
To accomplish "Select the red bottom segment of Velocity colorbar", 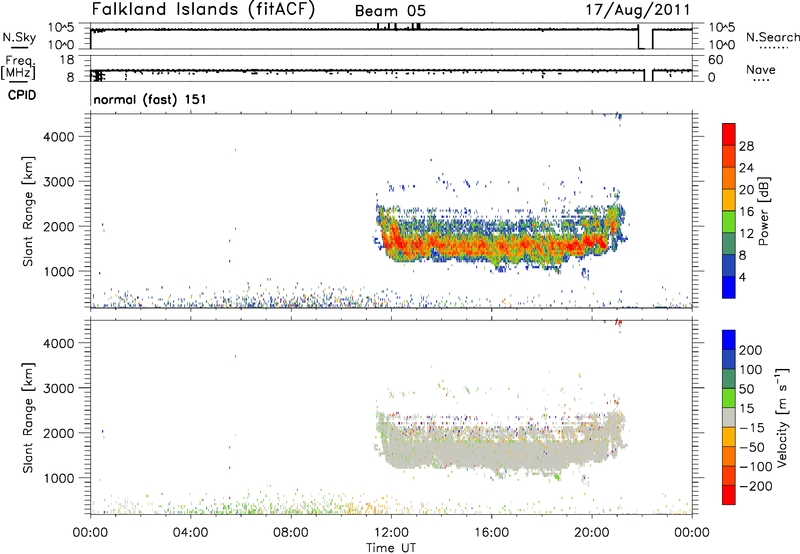I will 729,495.
